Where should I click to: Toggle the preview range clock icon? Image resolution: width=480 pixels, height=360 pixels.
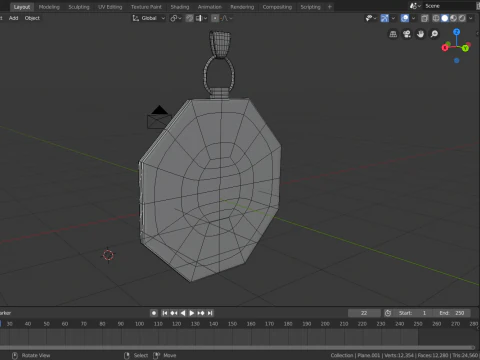[x=388, y=313]
